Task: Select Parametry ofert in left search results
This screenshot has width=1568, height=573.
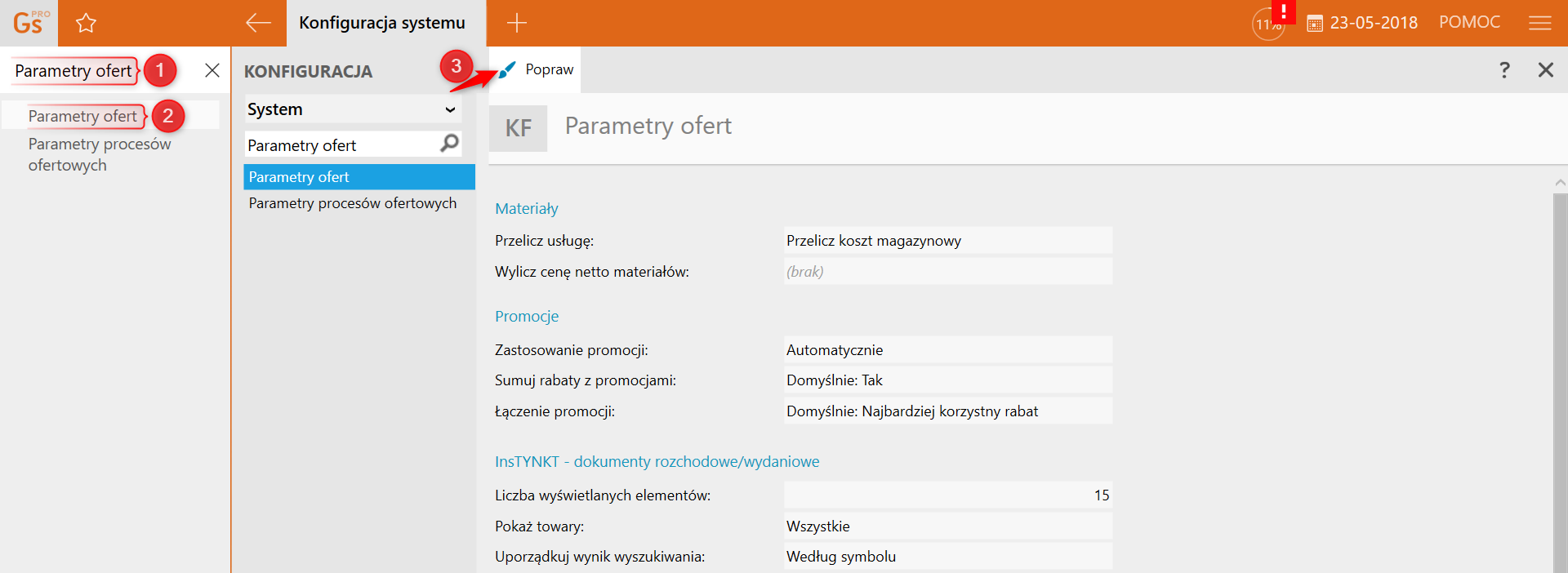Action: (x=82, y=116)
